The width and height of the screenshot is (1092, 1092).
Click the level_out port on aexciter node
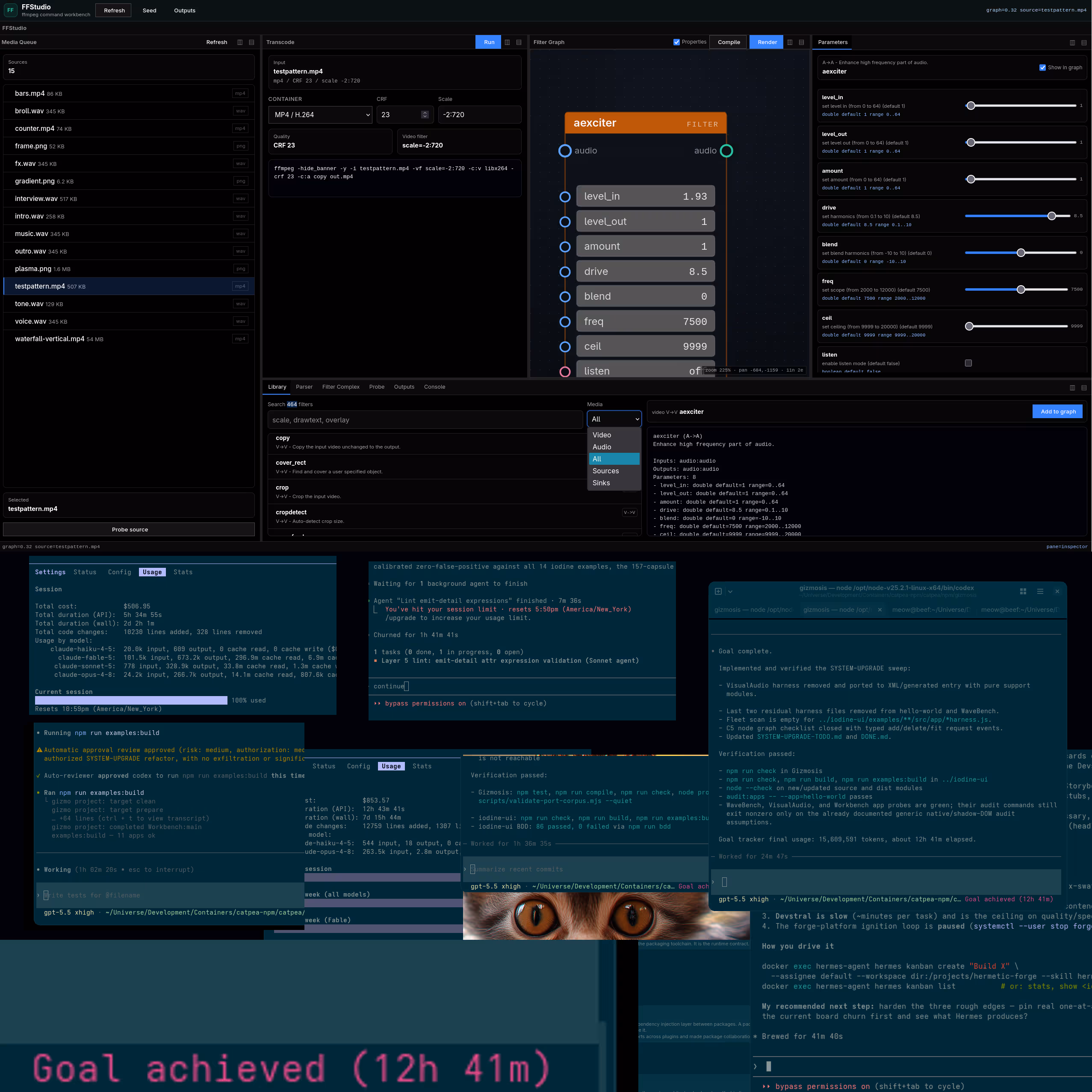click(x=565, y=221)
